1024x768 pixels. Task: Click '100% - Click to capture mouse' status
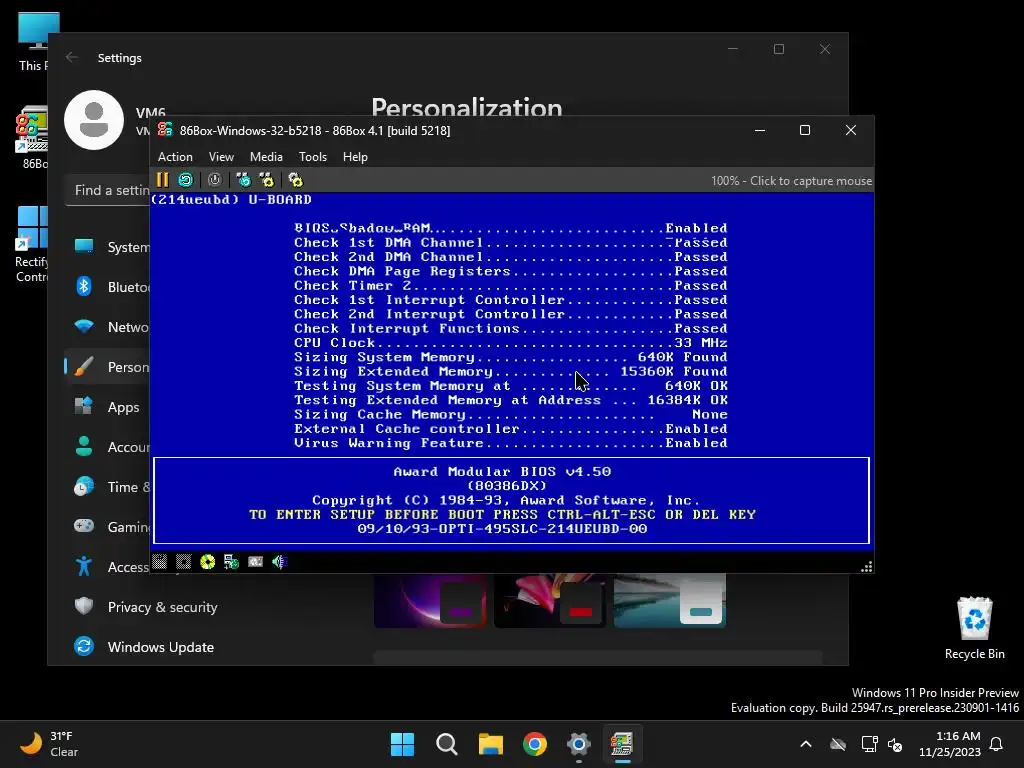pyautogui.click(x=792, y=181)
